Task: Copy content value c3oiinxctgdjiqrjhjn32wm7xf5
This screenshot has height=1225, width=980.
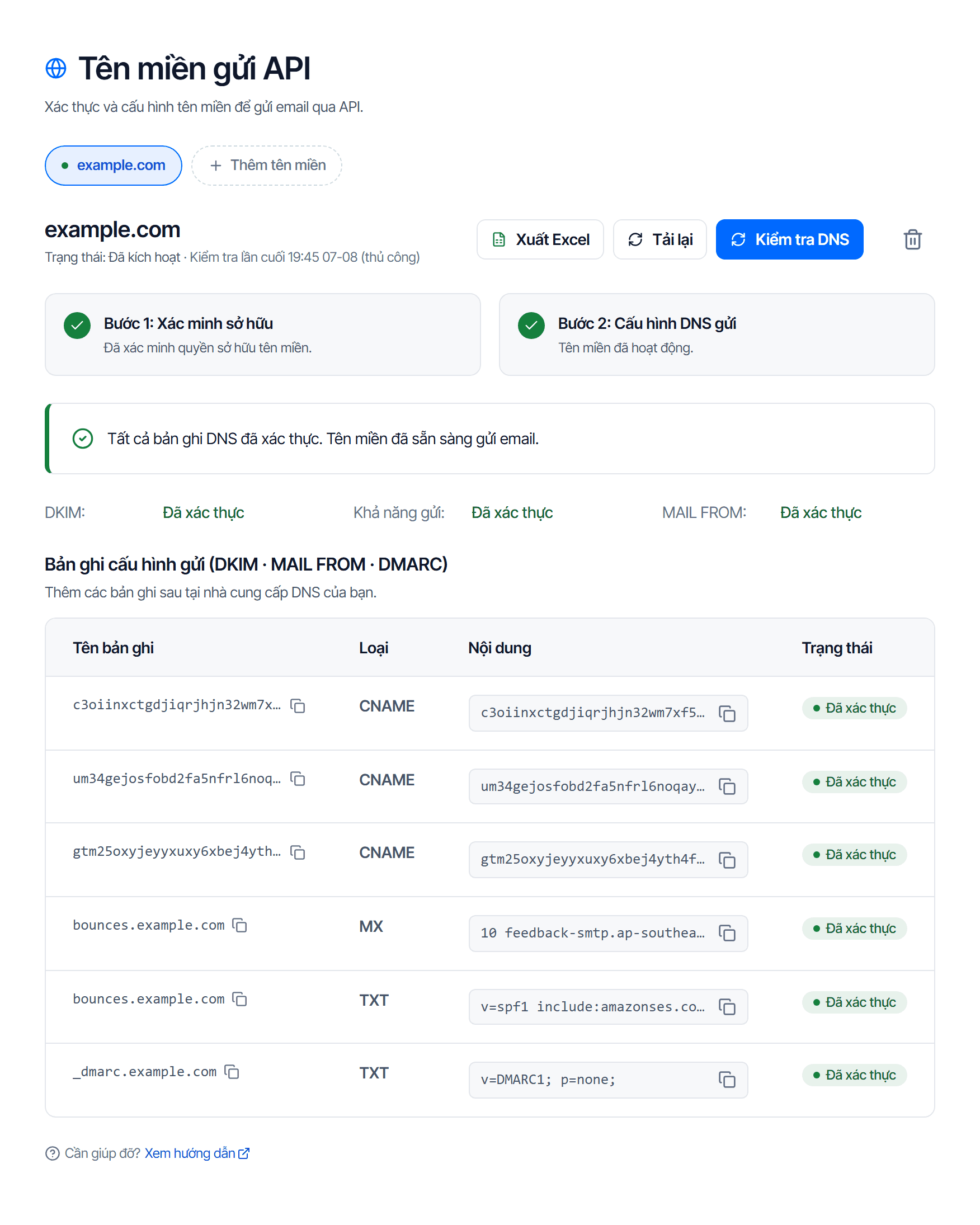Action: [727, 713]
